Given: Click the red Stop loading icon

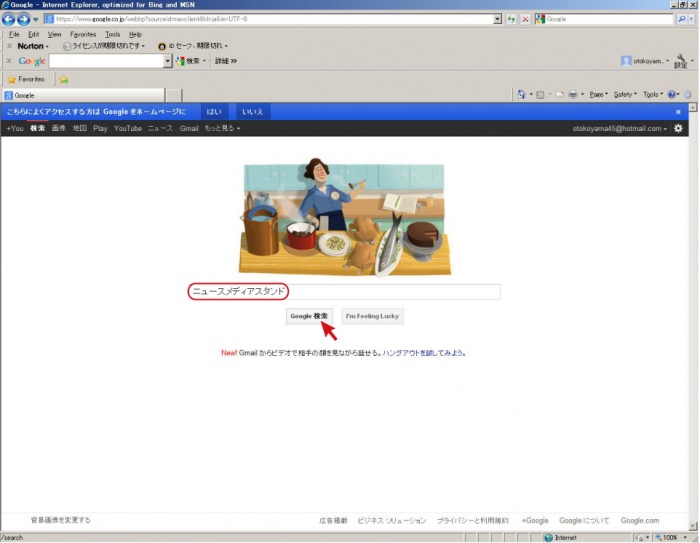Looking at the screenshot, I should point(525,19).
